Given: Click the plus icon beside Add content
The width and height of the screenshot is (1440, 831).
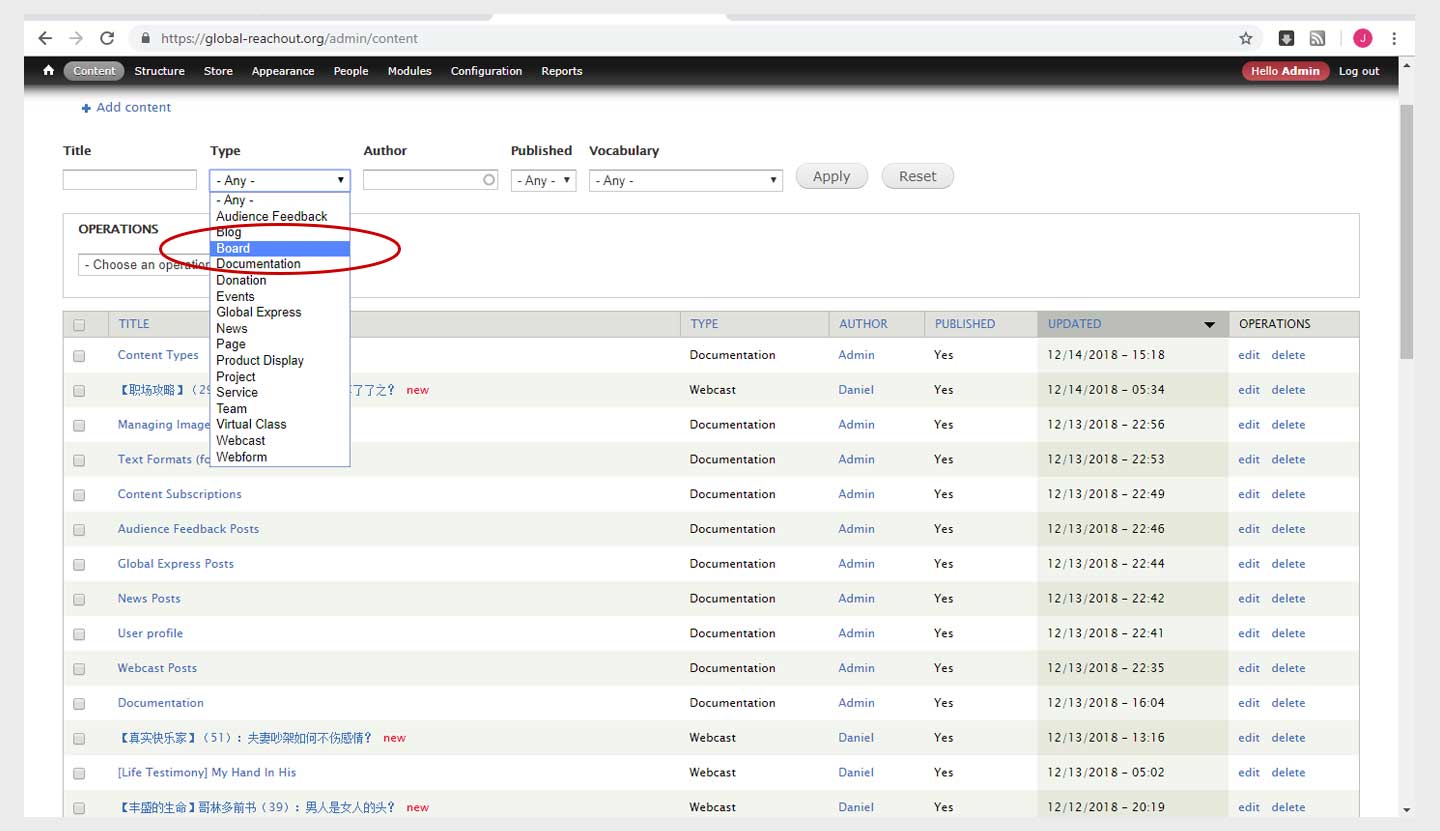Looking at the screenshot, I should coord(87,108).
